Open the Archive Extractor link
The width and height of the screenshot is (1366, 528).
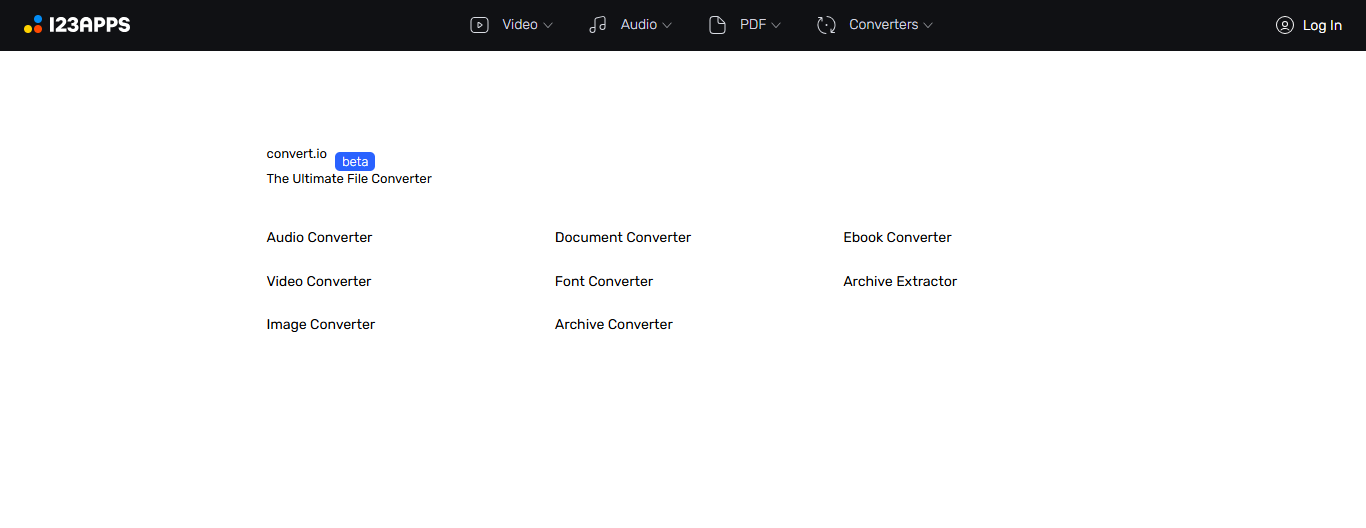pyautogui.click(x=900, y=282)
